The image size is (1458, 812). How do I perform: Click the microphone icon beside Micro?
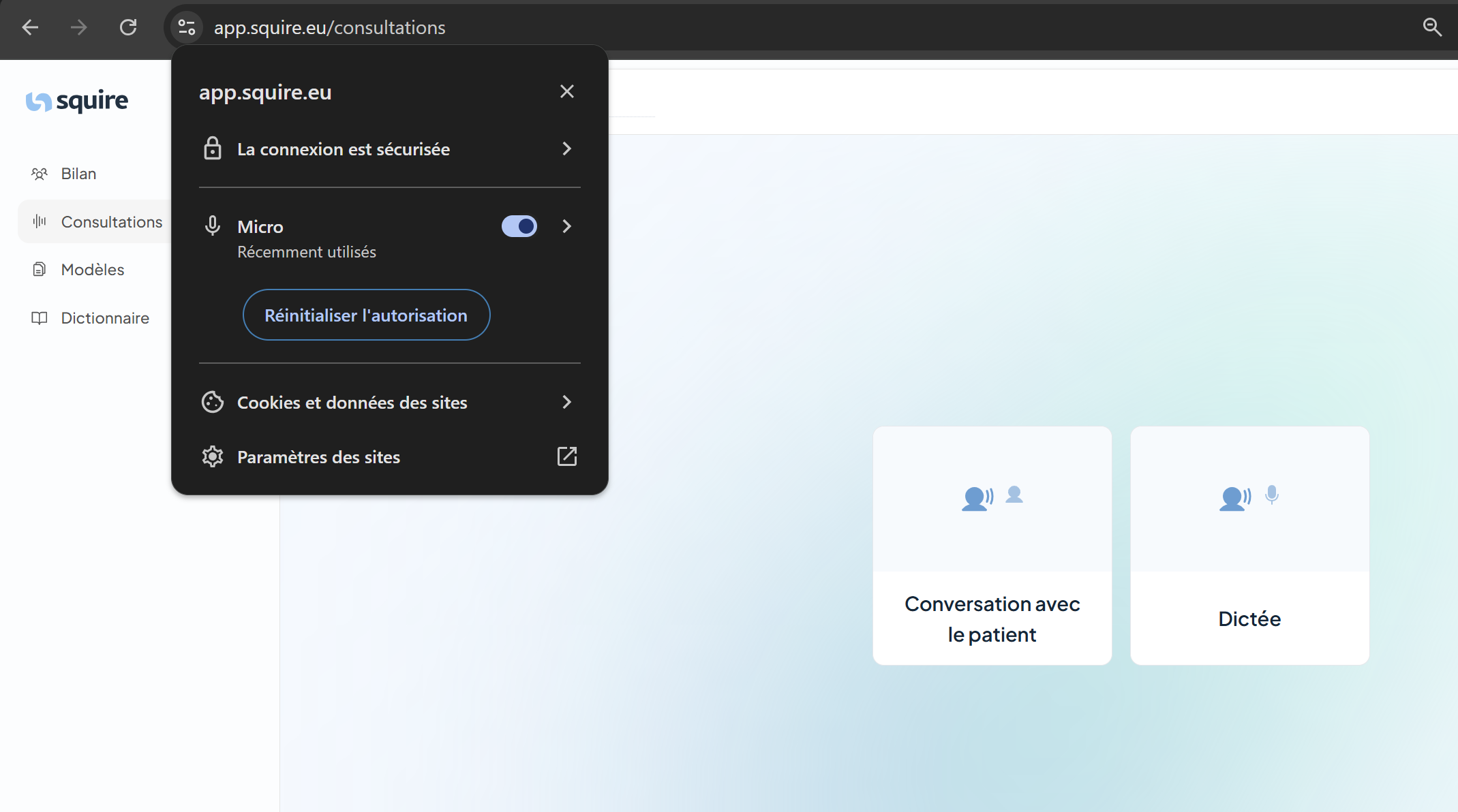[213, 225]
